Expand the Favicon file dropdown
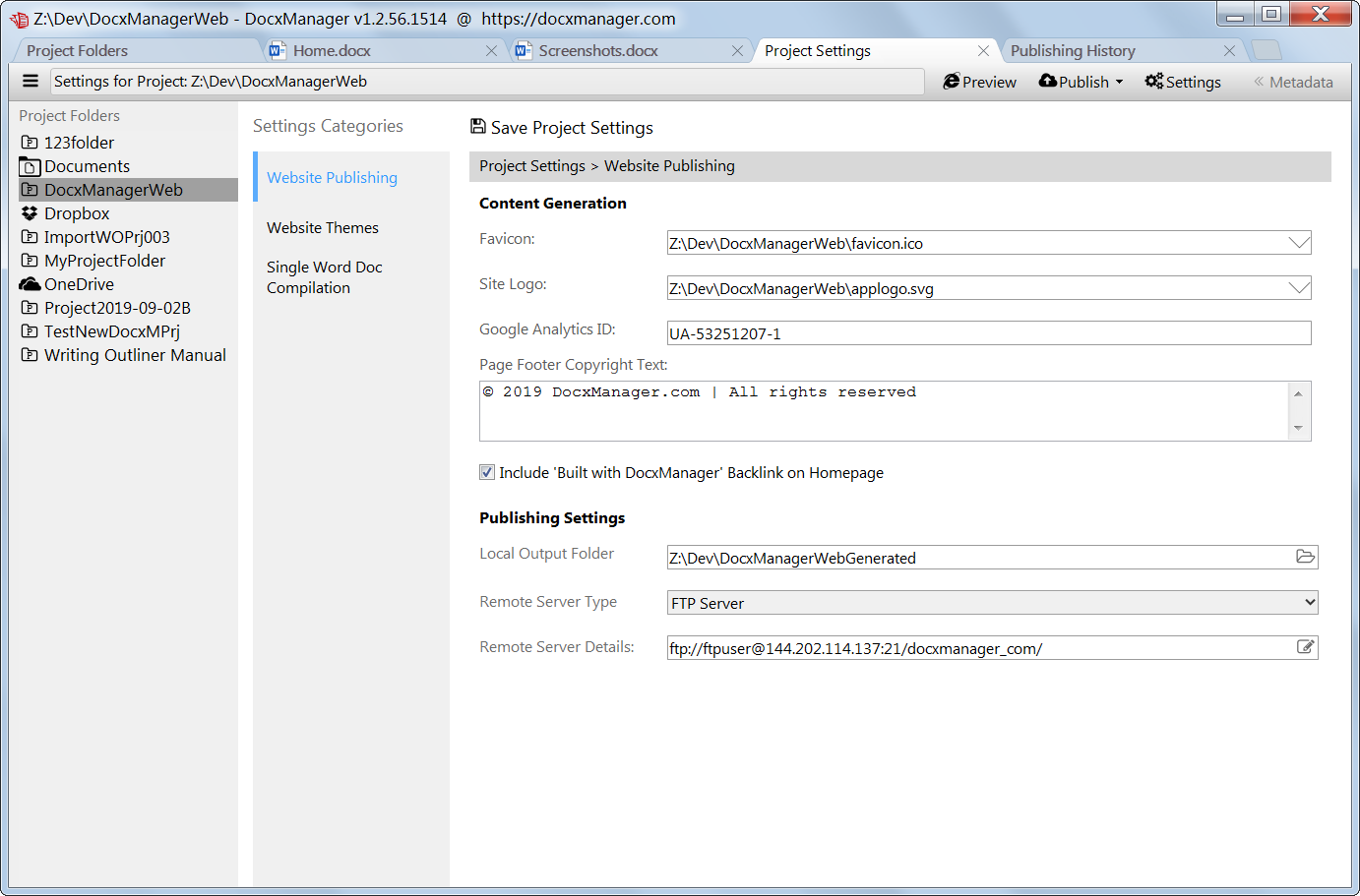The image size is (1360, 896). tap(1301, 242)
